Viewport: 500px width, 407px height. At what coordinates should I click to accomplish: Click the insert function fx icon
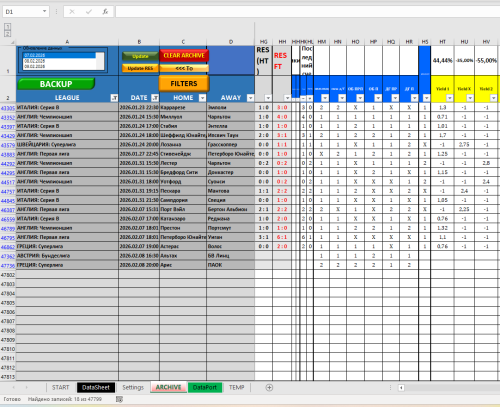[105, 12]
